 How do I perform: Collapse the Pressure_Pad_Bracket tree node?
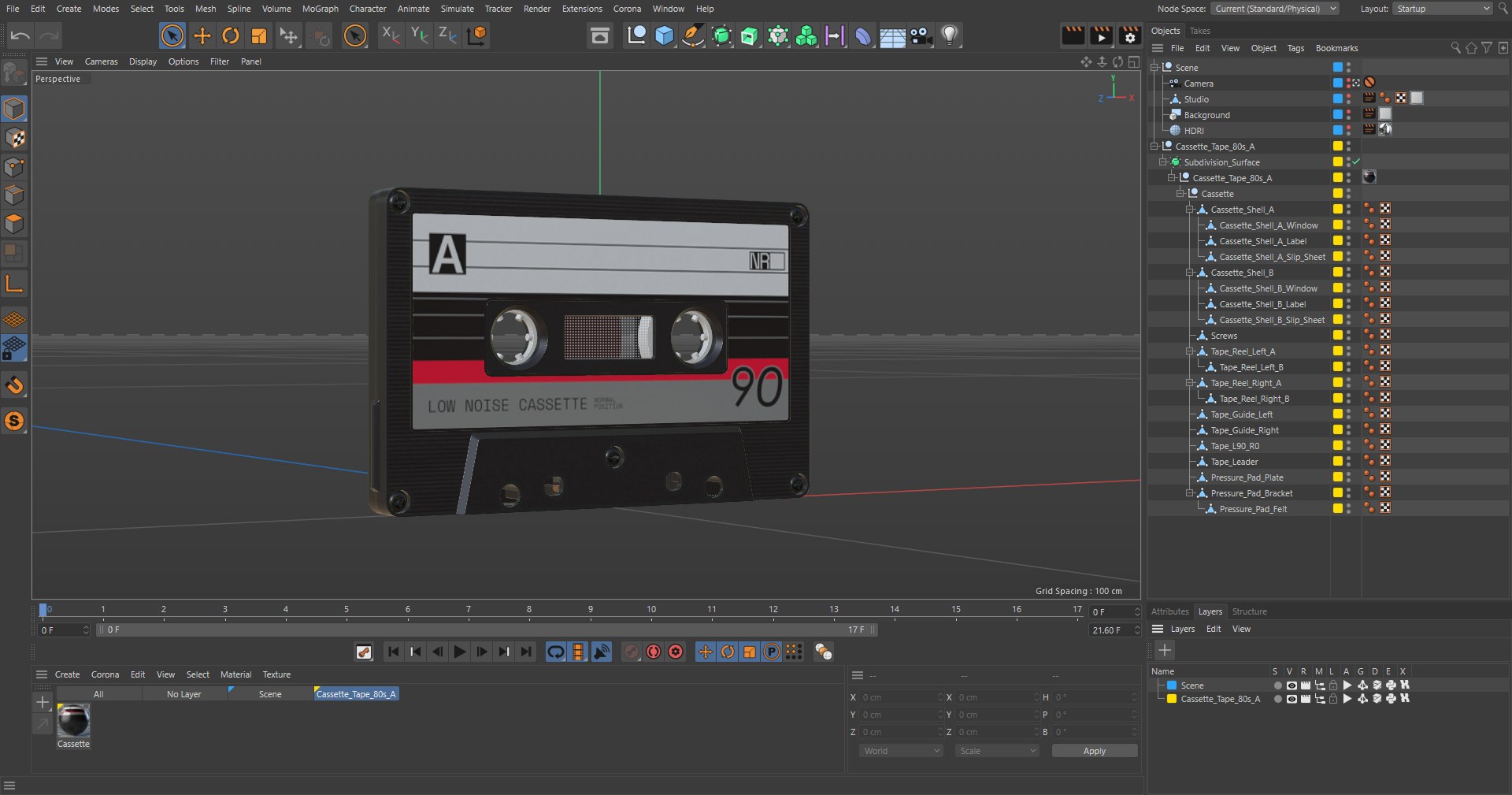click(1189, 493)
